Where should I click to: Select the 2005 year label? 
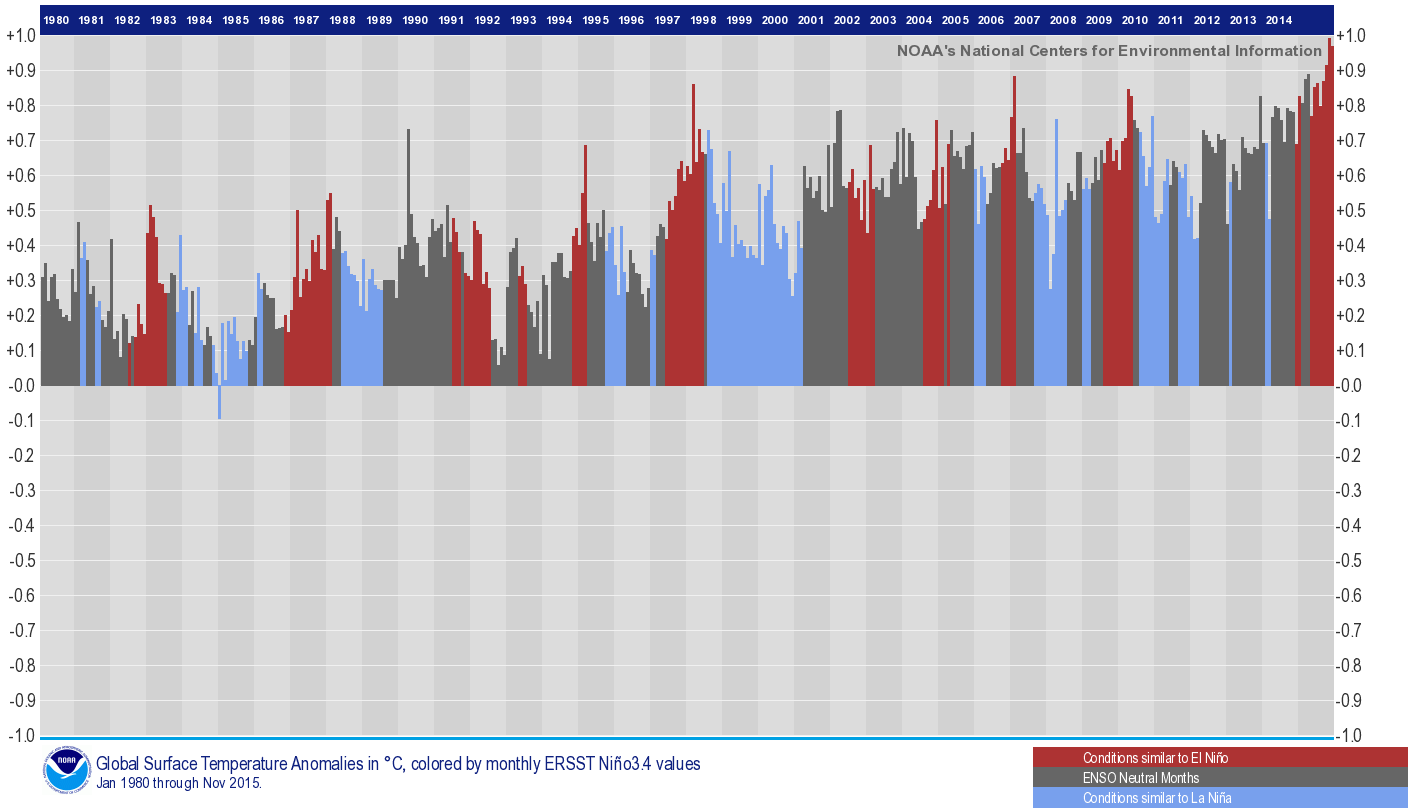(955, 20)
